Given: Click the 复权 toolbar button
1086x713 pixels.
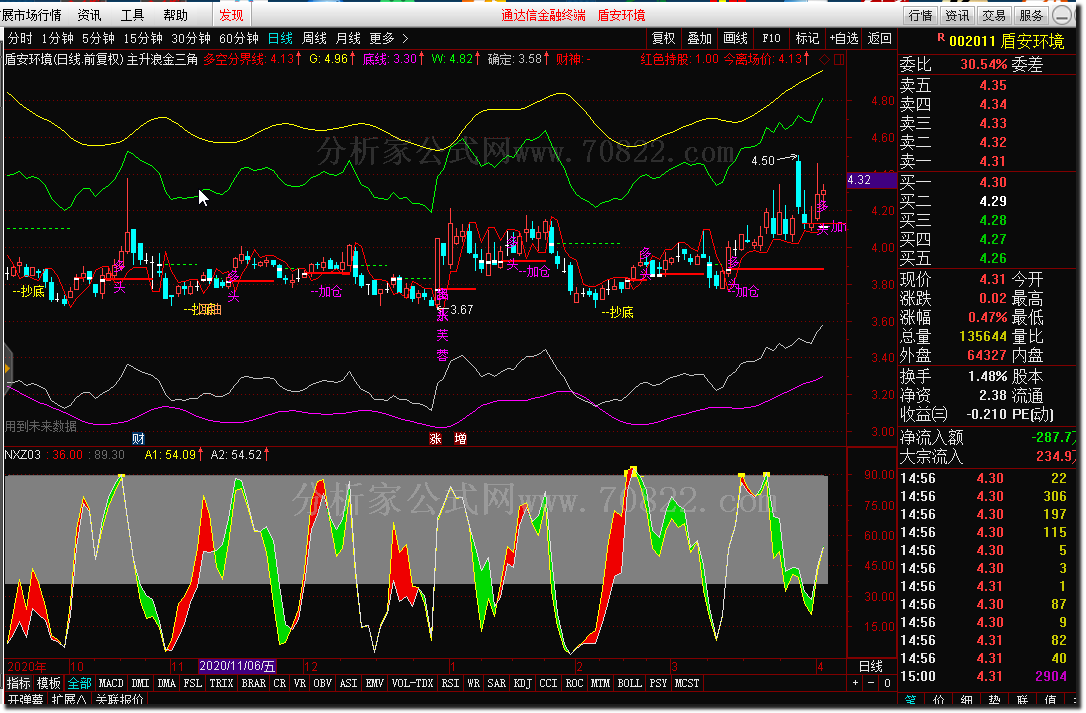Looking at the screenshot, I should (664, 38).
